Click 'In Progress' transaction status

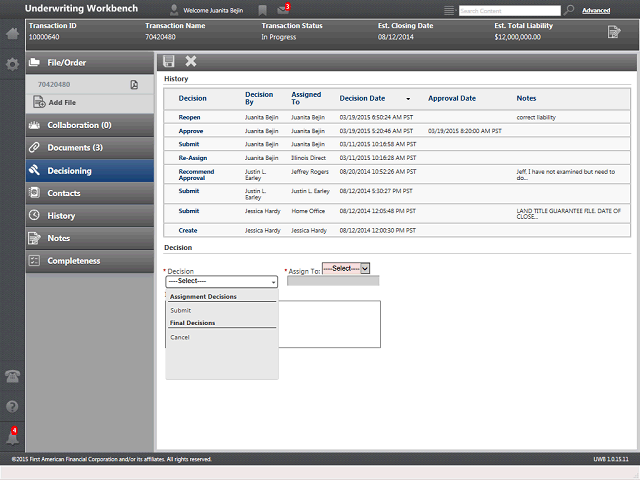tap(279, 37)
